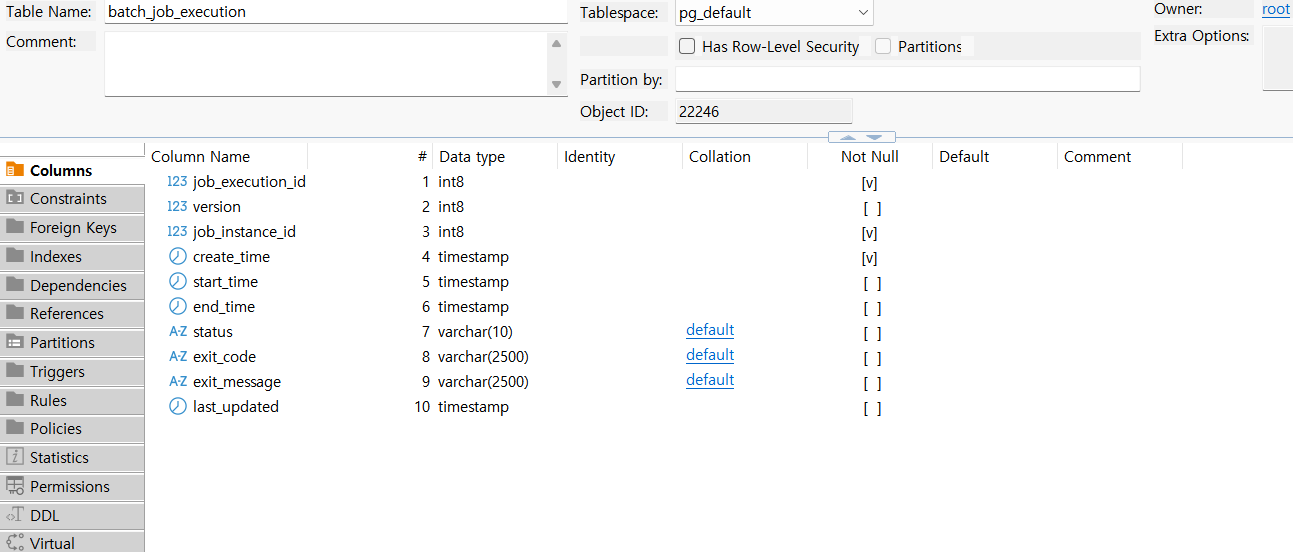Toggle Not Null for create_time
The height and width of the screenshot is (552, 1293).
pyautogui.click(x=870, y=258)
